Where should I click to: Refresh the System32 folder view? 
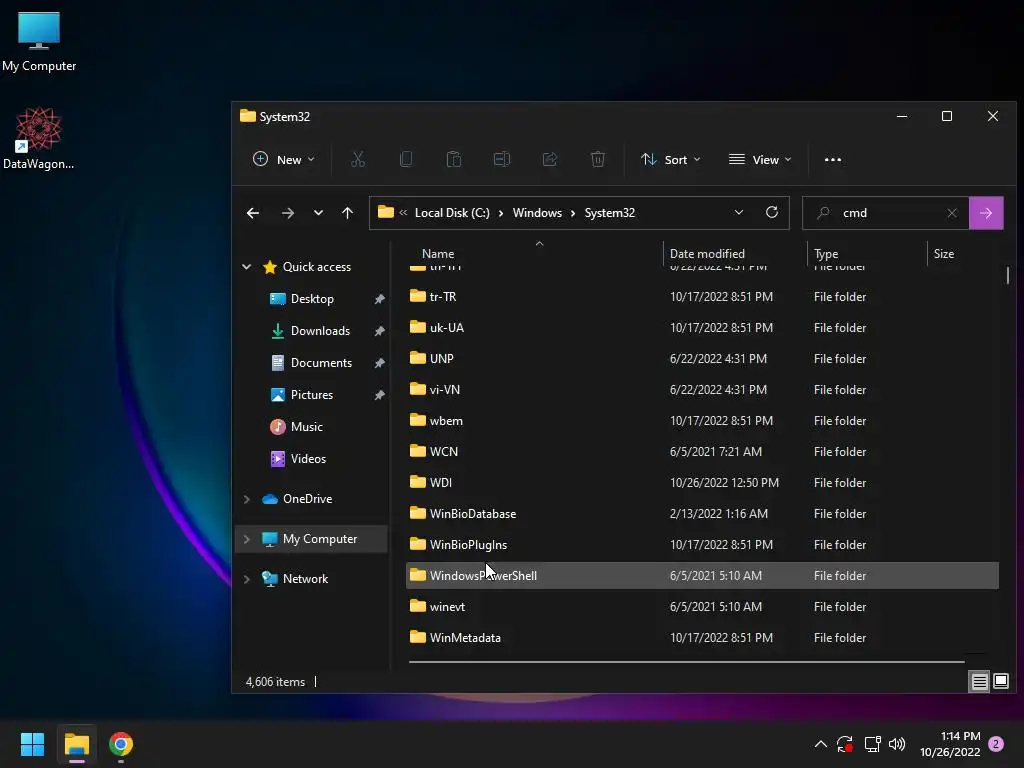772,212
